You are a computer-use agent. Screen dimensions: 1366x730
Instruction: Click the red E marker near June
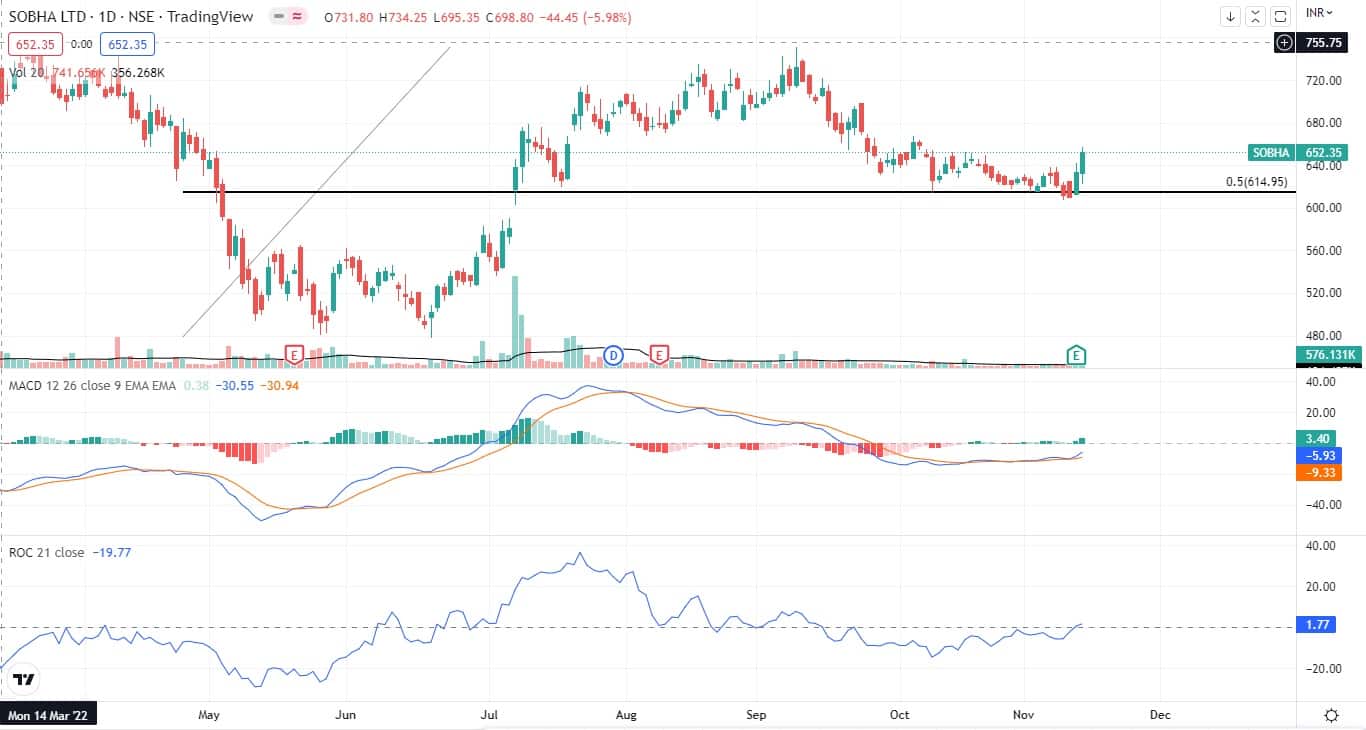294,354
